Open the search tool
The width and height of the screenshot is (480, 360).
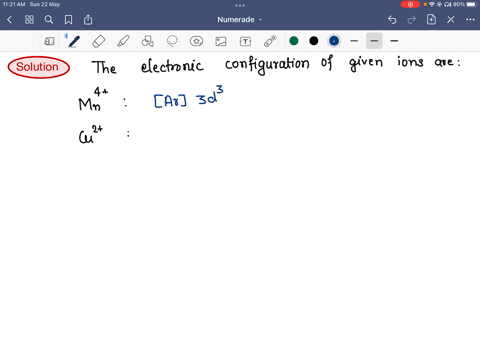coord(49,20)
